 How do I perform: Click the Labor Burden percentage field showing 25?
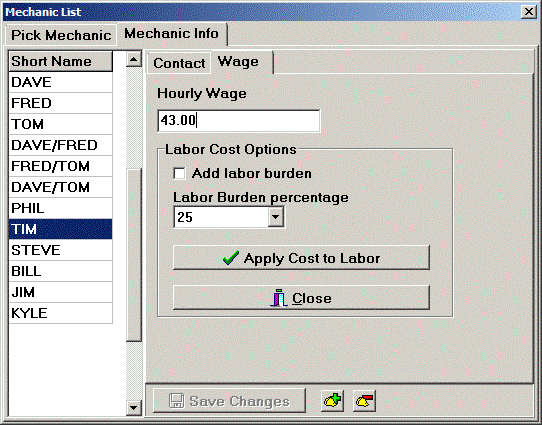[221, 217]
